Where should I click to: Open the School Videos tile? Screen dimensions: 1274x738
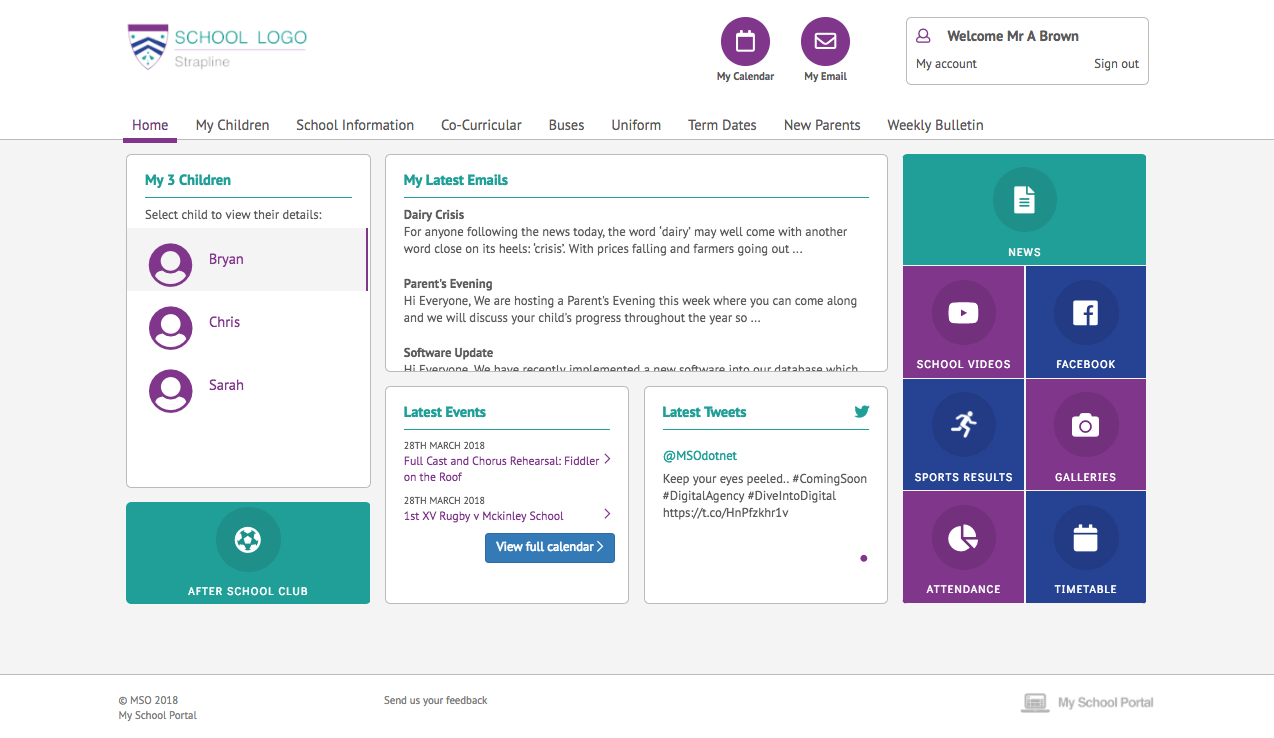(x=963, y=322)
